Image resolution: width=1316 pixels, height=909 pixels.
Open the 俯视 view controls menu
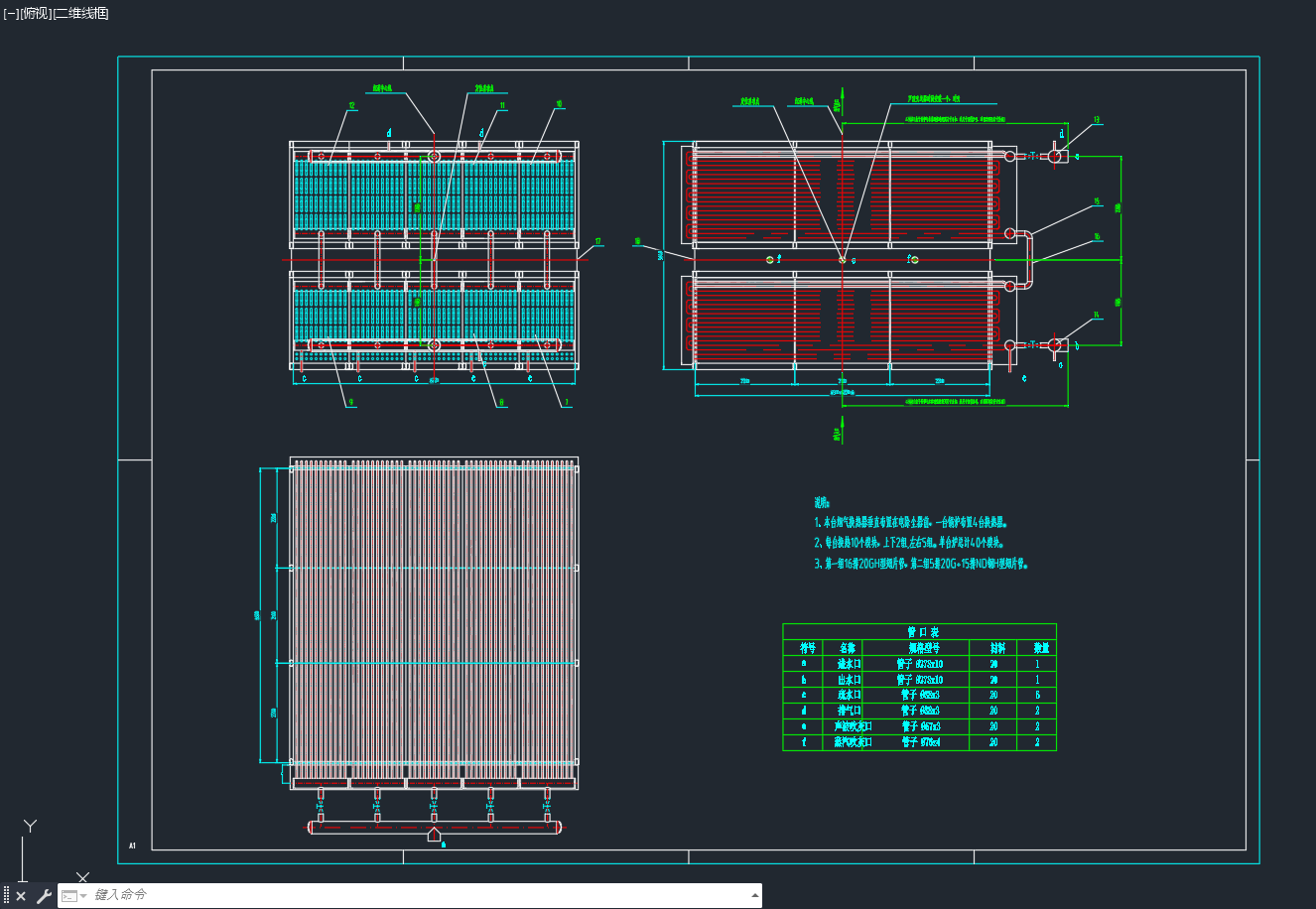click(x=35, y=13)
